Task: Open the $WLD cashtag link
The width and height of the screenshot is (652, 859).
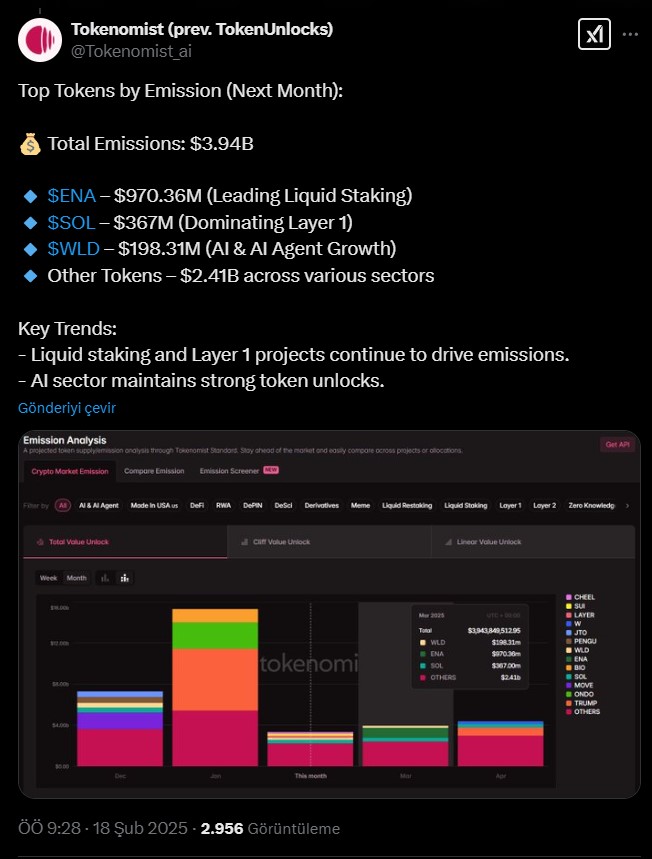Action: pyautogui.click(x=73, y=249)
